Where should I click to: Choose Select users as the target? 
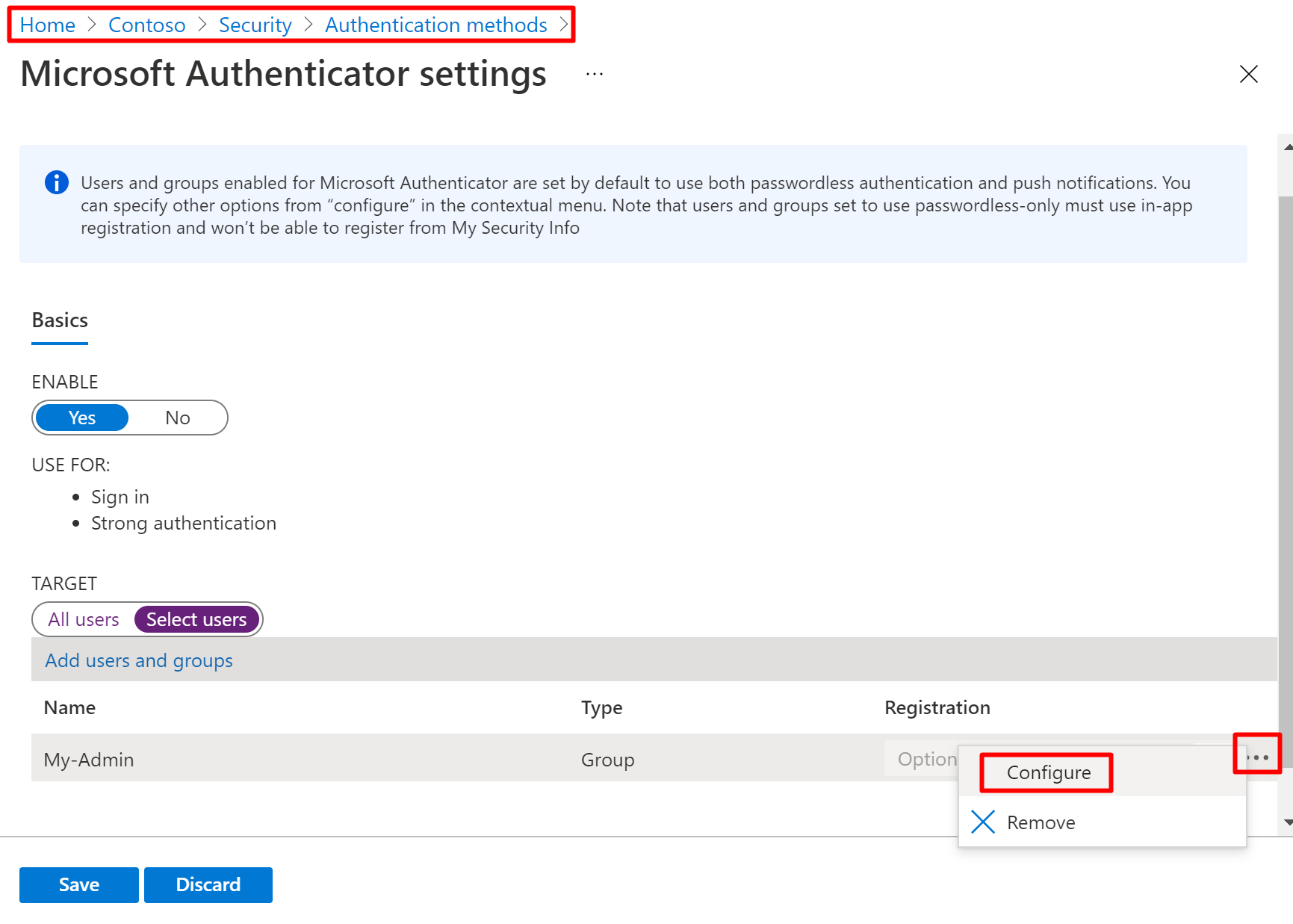[x=196, y=619]
